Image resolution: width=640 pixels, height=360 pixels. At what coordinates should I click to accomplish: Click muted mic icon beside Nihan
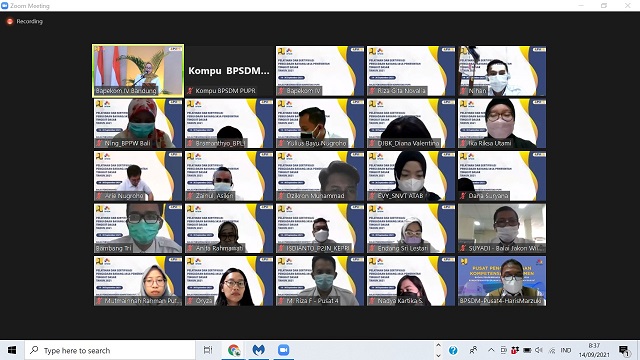[463, 91]
